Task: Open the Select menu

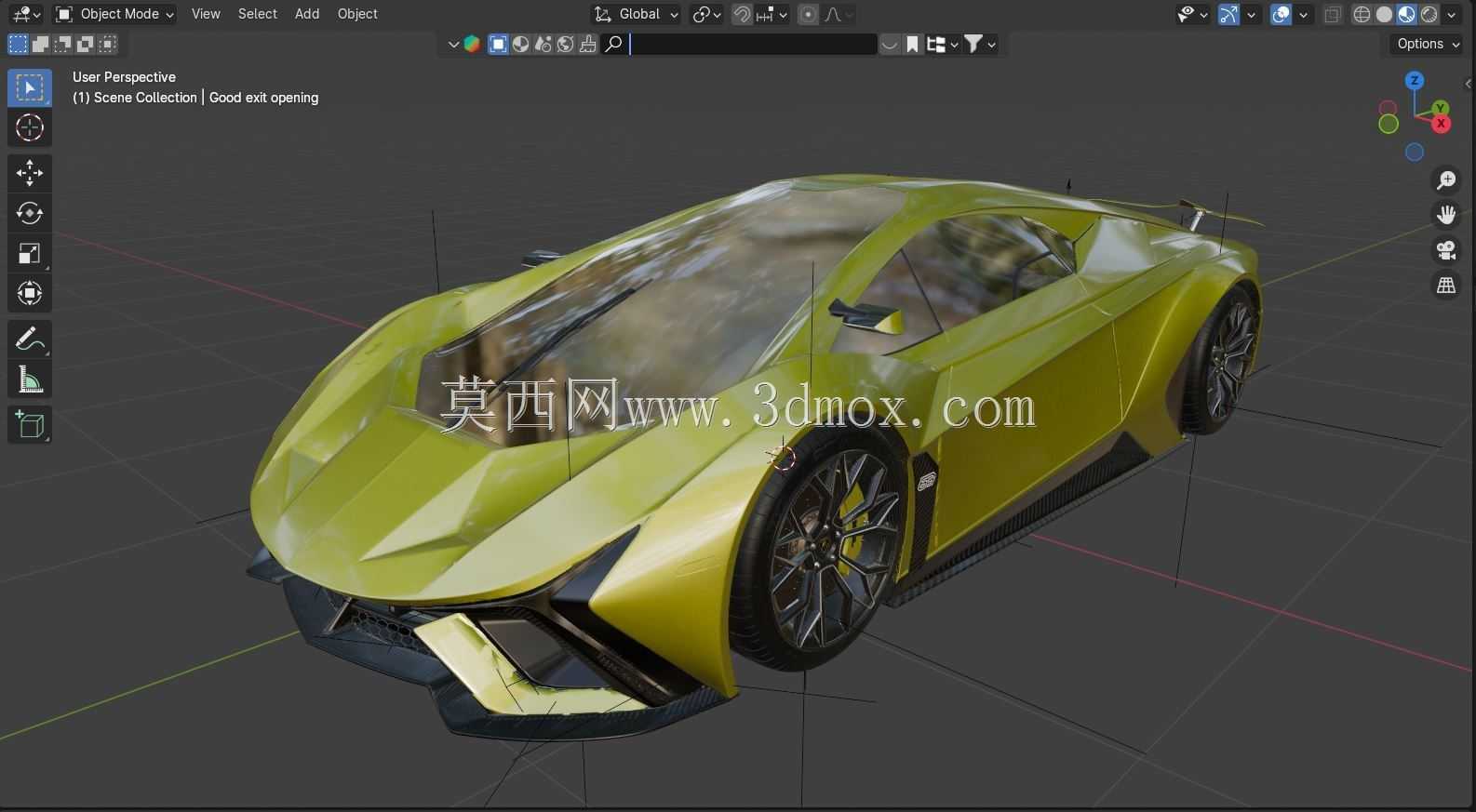Action: click(258, 14)
